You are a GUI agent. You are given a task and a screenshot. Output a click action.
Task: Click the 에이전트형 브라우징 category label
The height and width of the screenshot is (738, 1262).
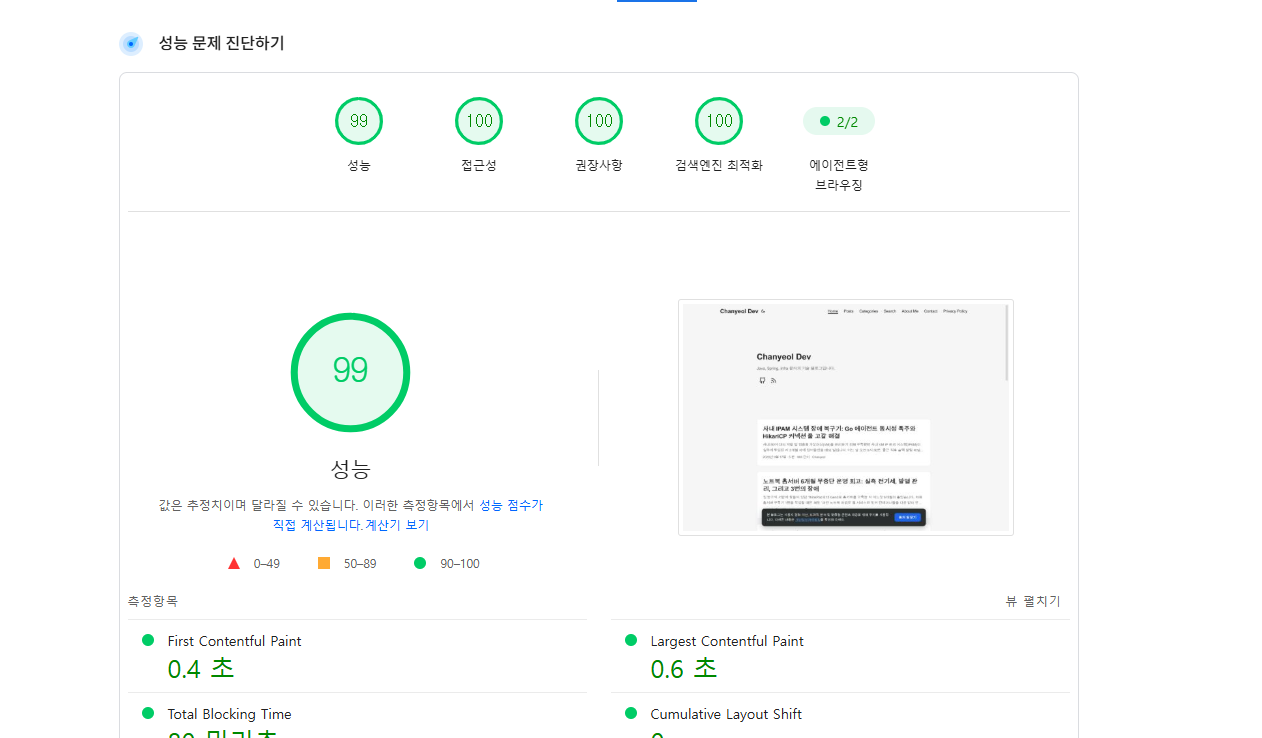click(839, 174)
